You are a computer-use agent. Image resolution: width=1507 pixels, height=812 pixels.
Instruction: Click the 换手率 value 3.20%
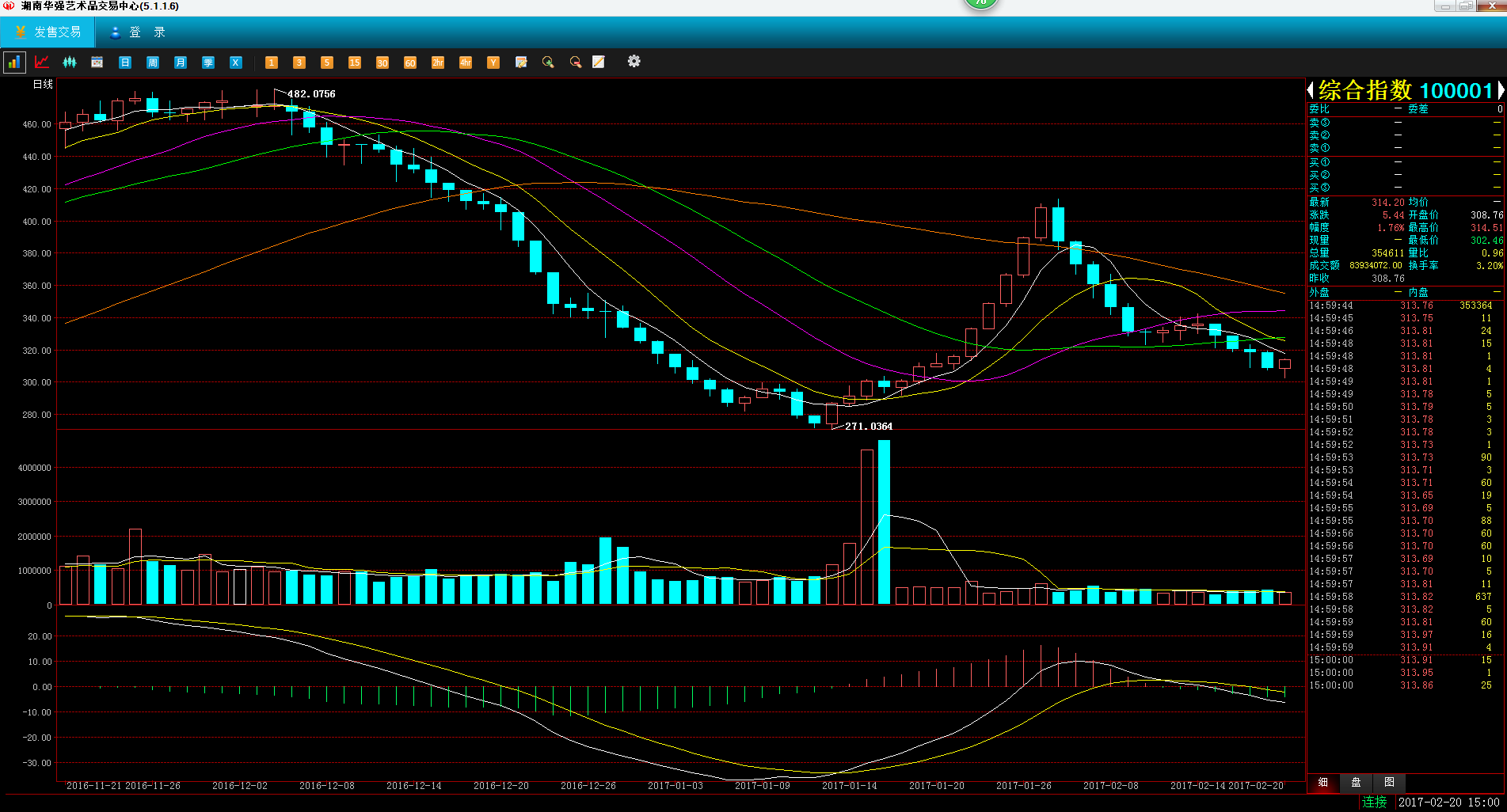[1490, 266]
